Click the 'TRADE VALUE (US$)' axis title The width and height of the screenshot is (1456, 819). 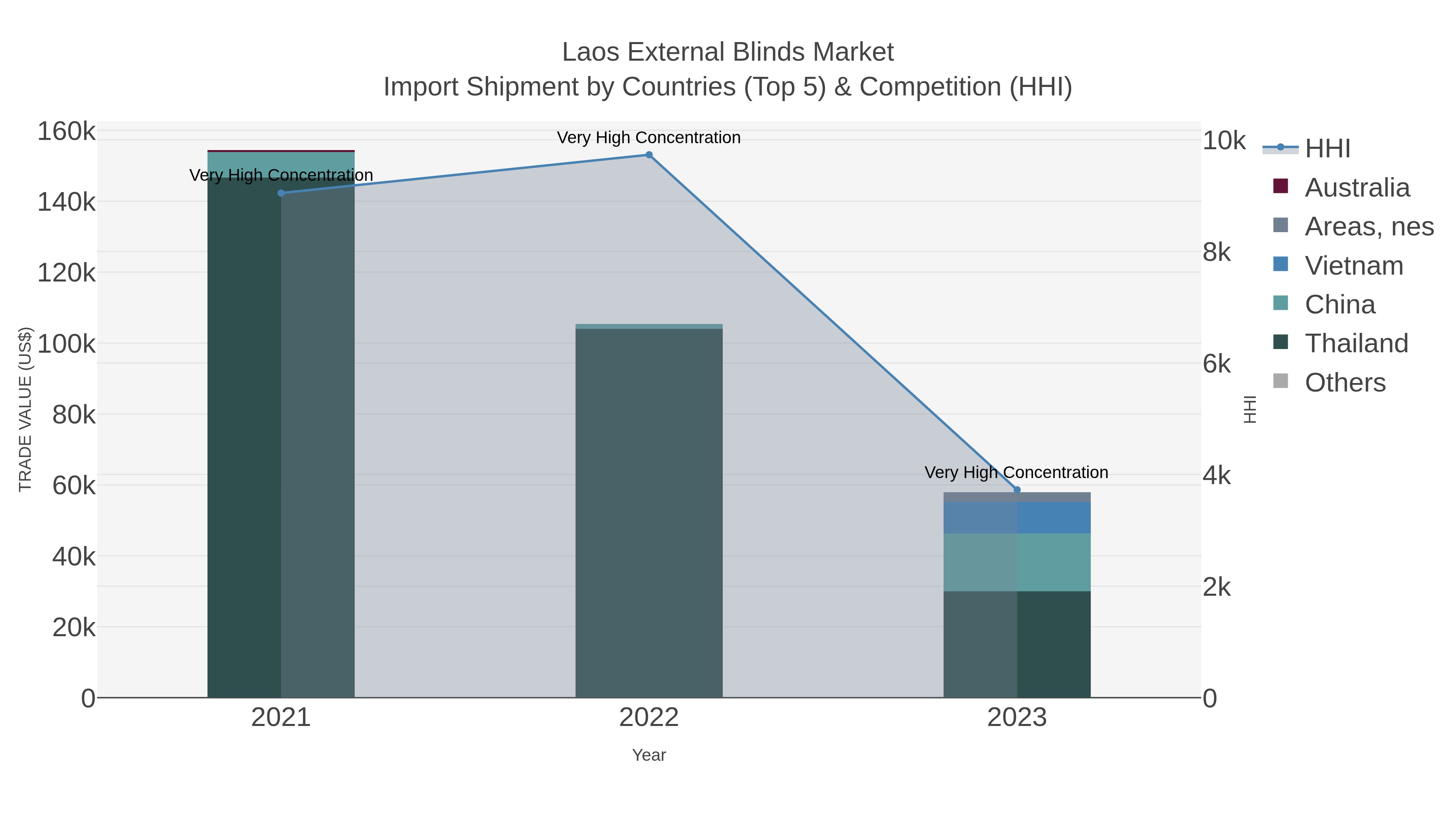coord(25,409)
